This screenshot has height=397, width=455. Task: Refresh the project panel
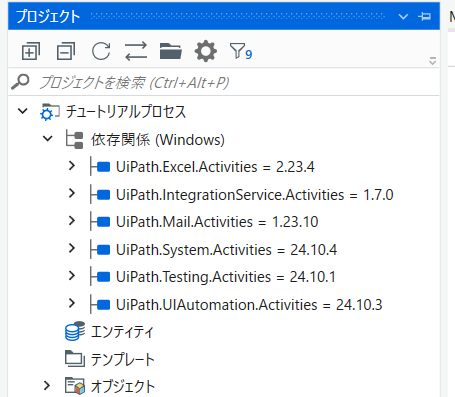101,51
